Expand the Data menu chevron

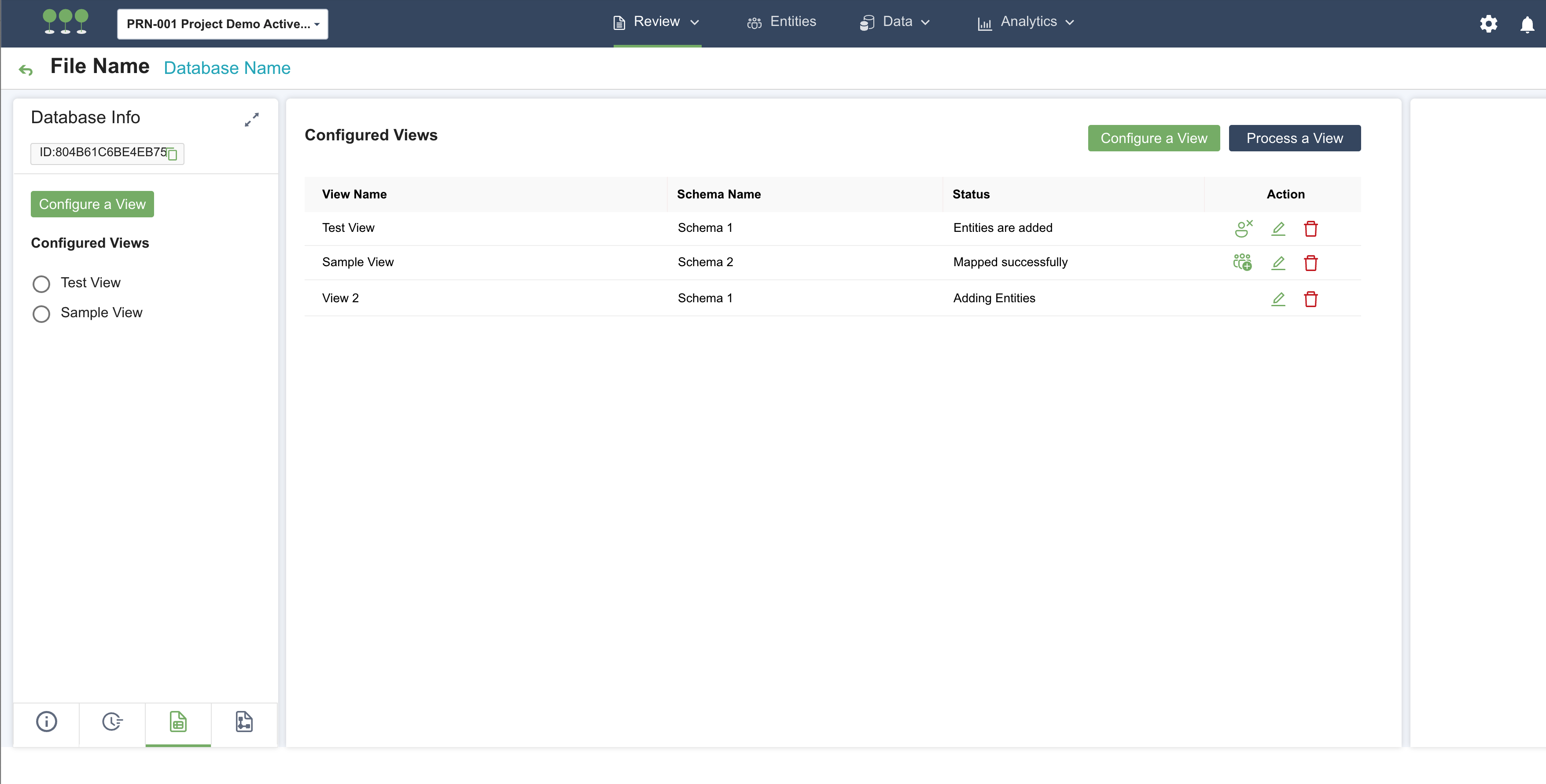925,22
